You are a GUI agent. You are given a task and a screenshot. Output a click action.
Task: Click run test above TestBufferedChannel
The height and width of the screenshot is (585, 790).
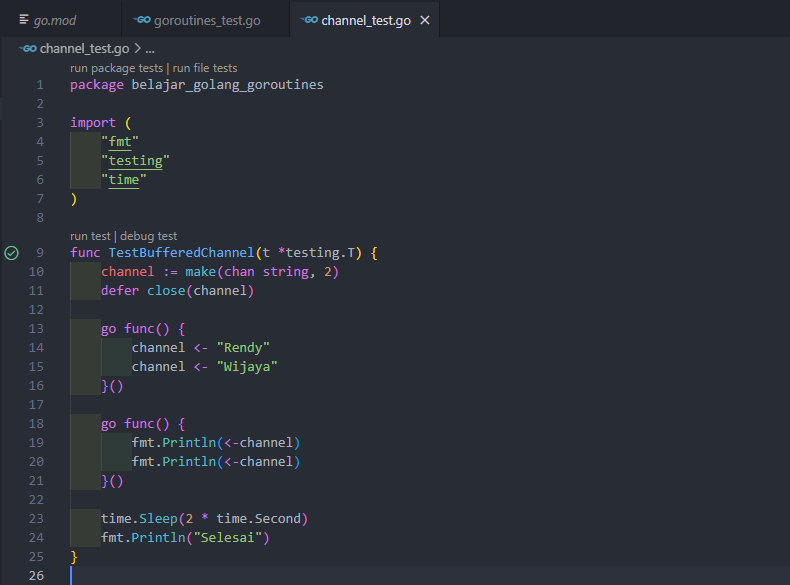point(90,236)
